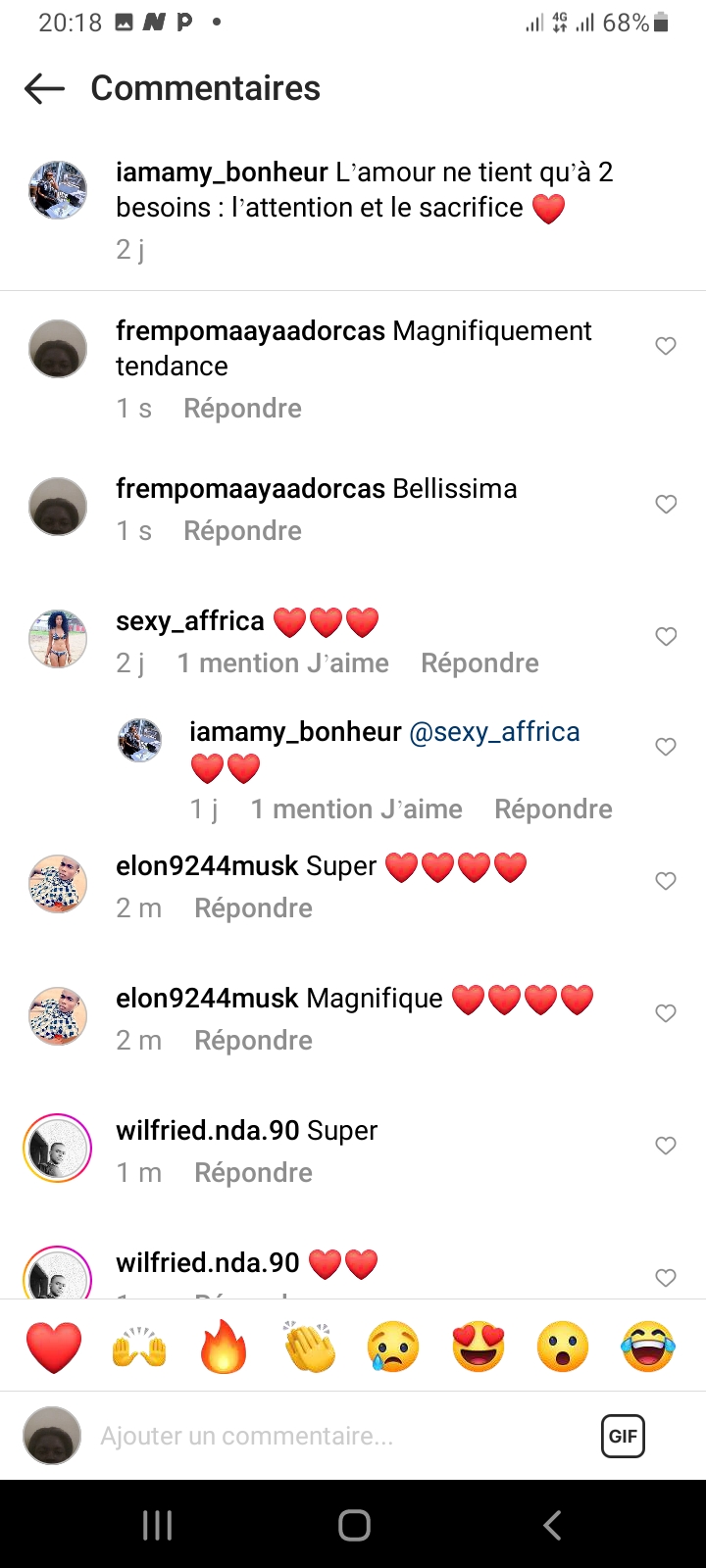
Task: Insert the fire emoji quick reaction
Action: [224, 1347]
